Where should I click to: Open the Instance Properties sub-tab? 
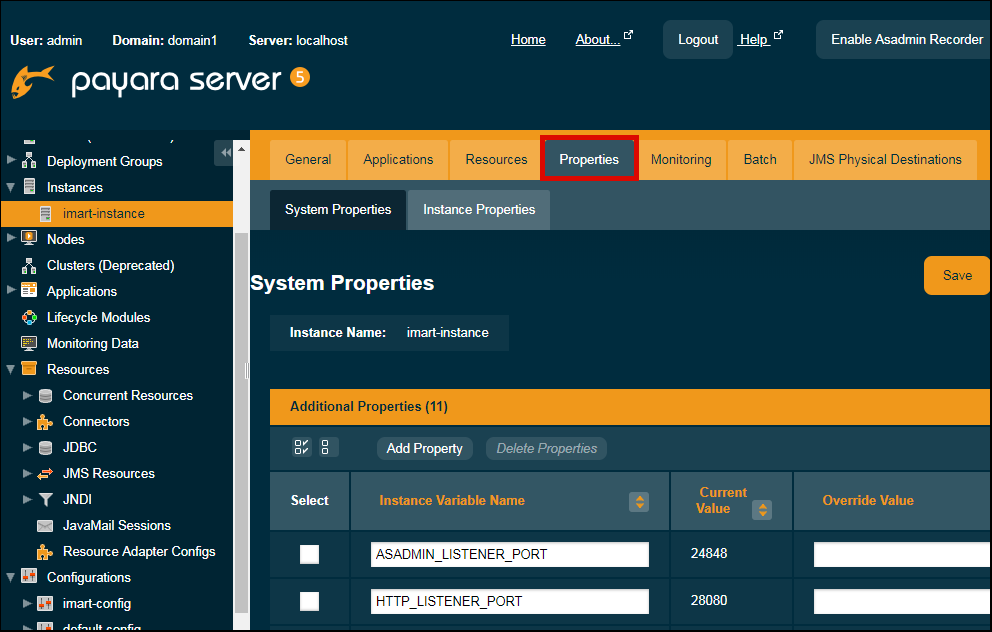479,210
